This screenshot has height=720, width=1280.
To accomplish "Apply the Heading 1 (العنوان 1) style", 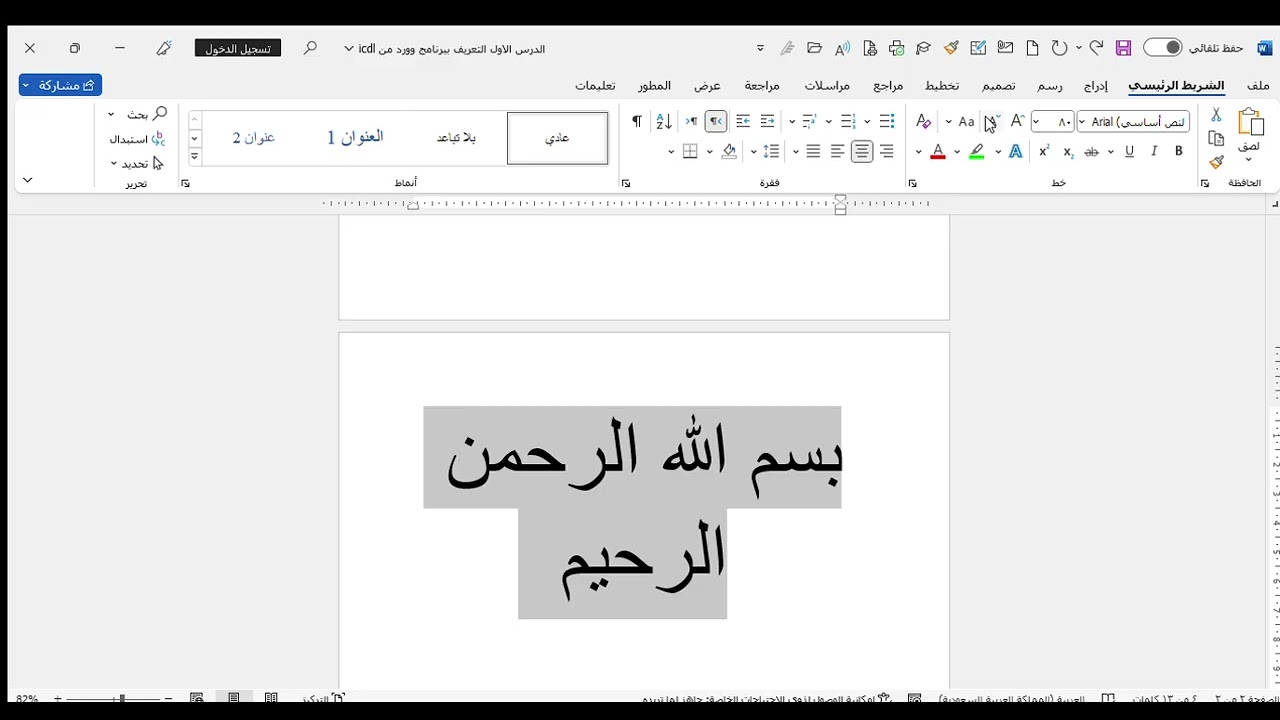I will click(355, 138).
